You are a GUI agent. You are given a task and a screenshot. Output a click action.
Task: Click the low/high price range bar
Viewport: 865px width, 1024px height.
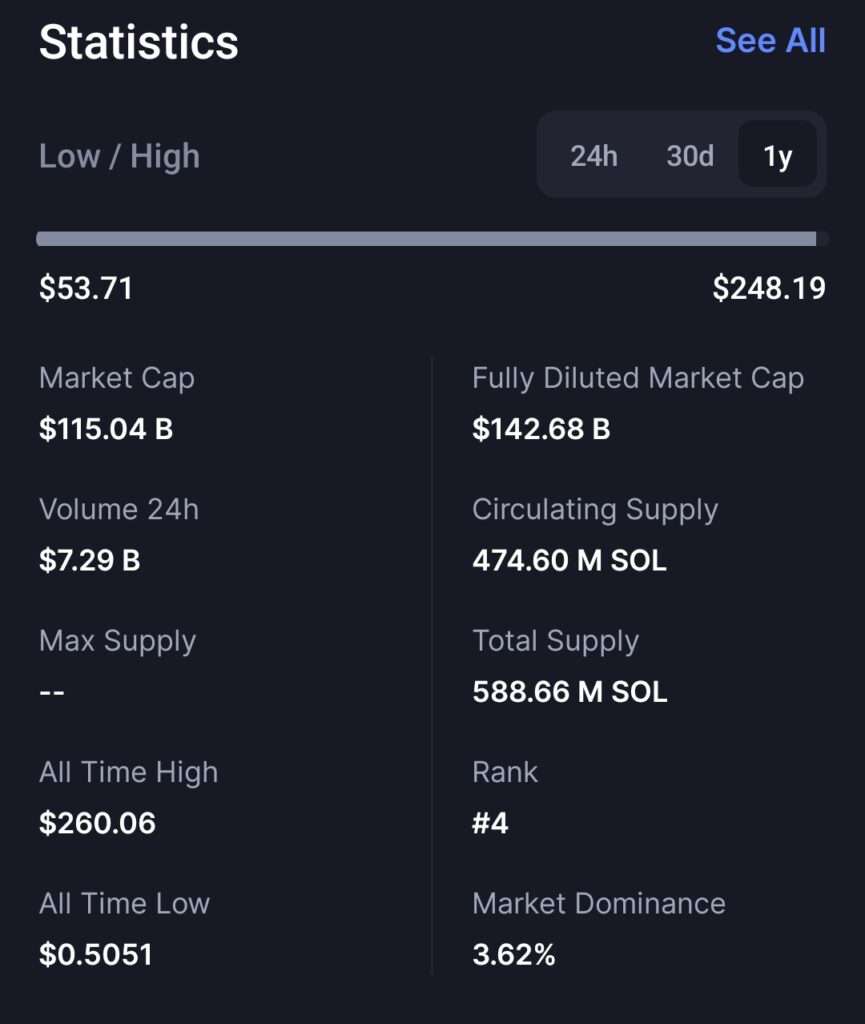tap(432, 239)
